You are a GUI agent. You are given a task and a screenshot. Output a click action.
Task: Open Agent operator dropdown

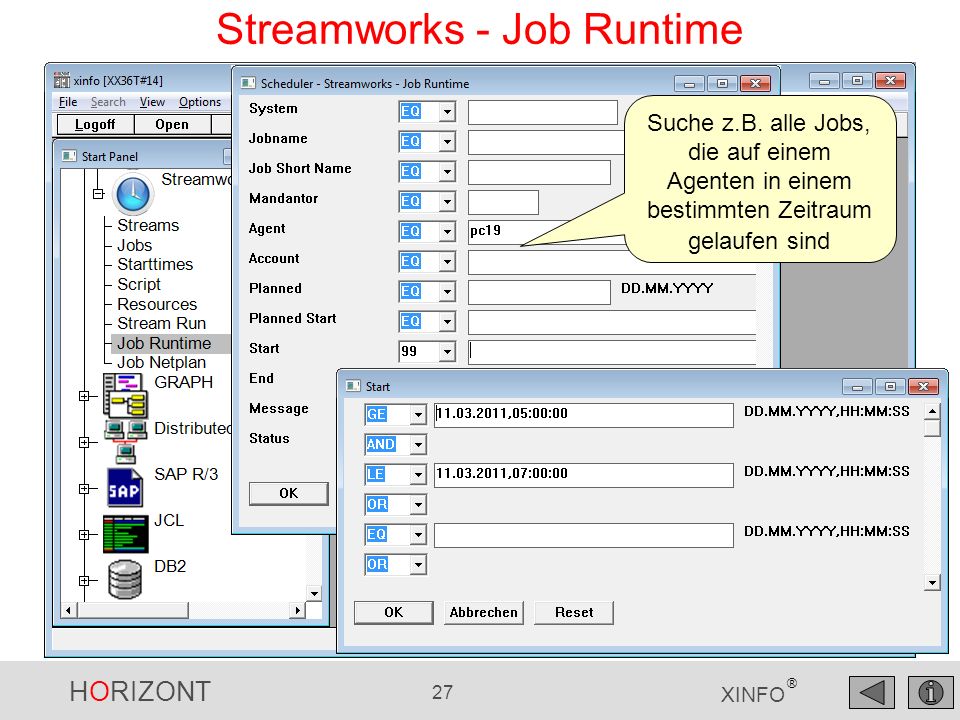tap(447, 231)
